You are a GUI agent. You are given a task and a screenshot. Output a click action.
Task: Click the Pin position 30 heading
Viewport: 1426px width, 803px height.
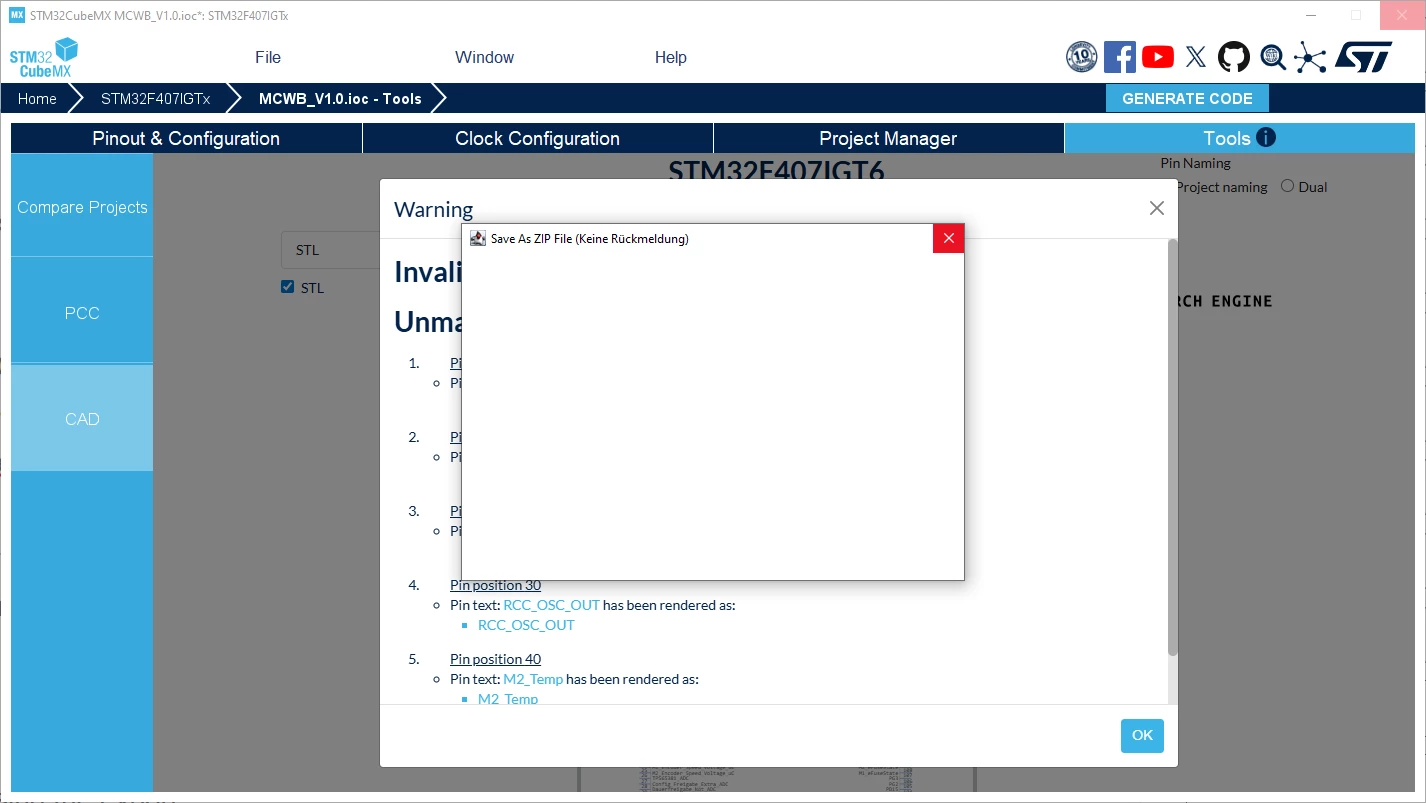tap(495, 585)
